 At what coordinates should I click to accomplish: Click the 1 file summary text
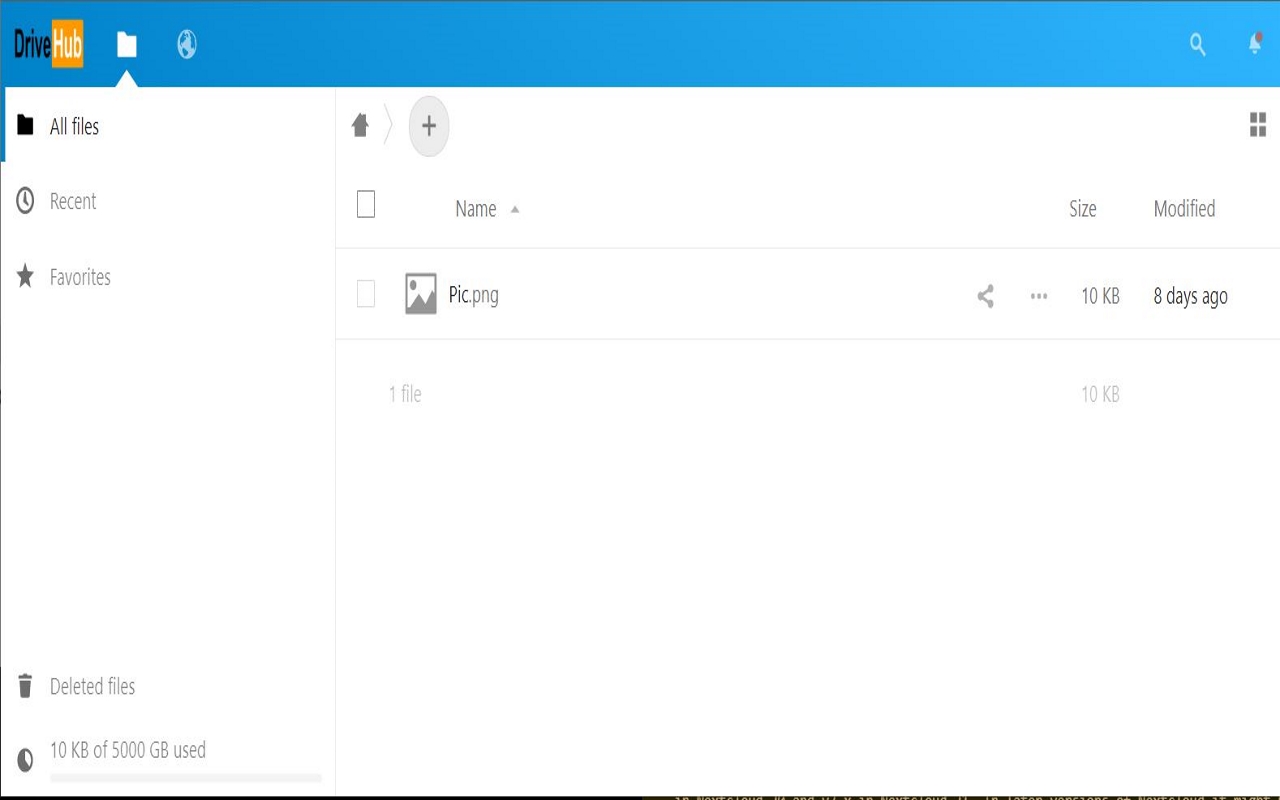[x=405, y=394]
